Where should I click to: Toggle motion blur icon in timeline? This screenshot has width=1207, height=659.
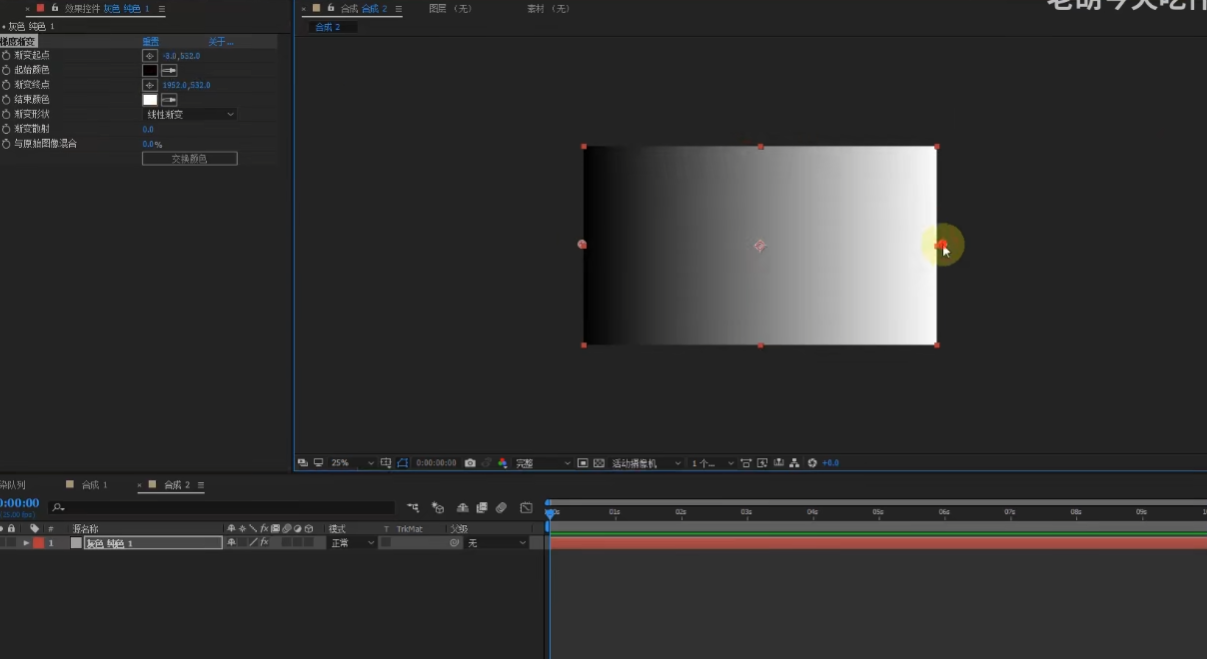[501, 508]
